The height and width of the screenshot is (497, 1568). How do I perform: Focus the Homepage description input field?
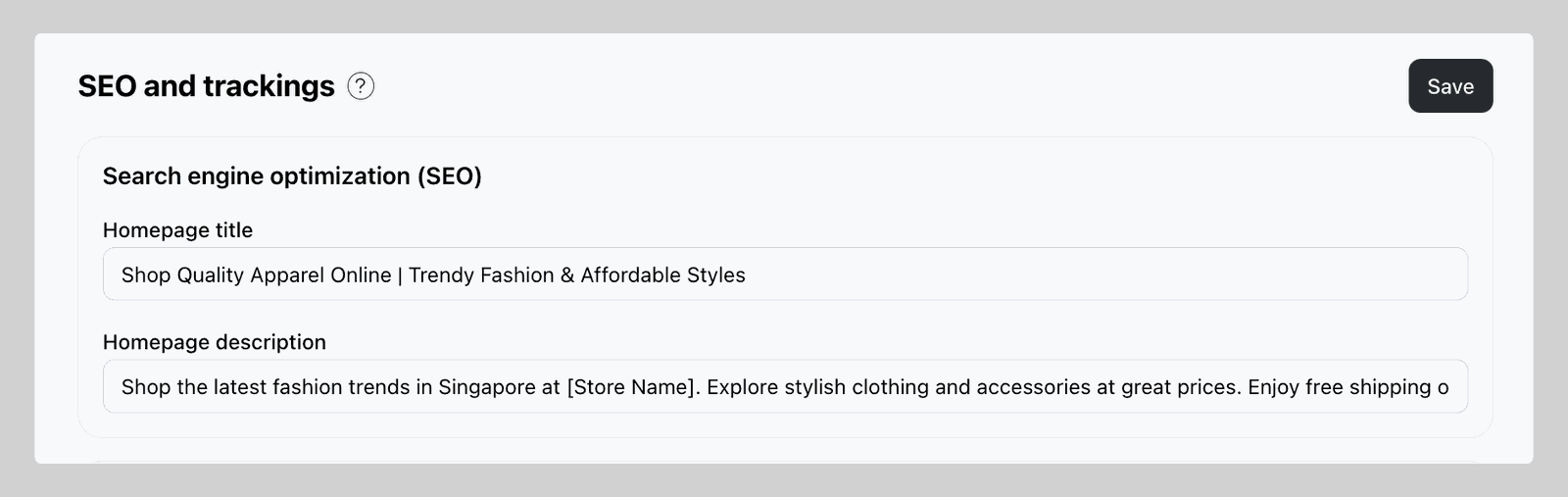tap(785, 386)
